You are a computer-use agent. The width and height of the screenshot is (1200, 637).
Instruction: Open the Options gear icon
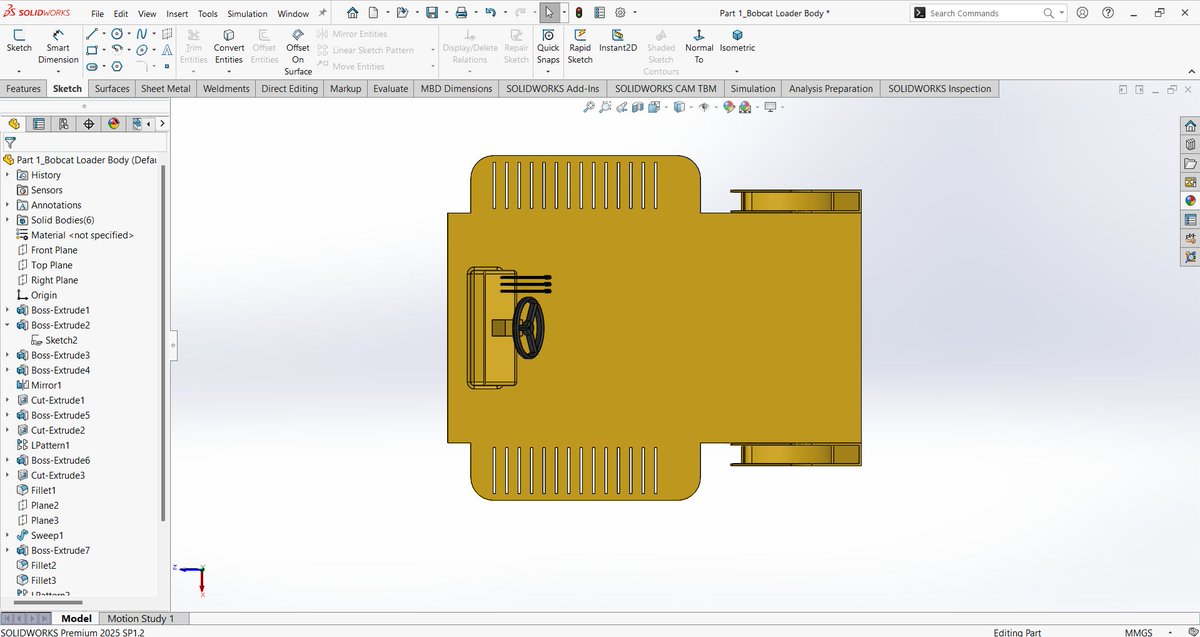point(620,13)
